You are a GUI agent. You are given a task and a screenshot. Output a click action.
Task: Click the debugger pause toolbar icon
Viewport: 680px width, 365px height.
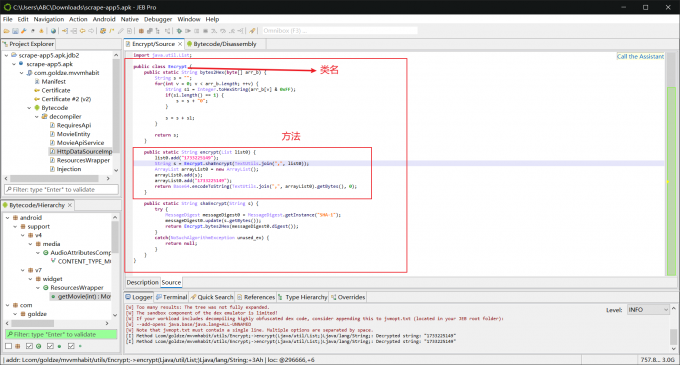click(196, 31)
